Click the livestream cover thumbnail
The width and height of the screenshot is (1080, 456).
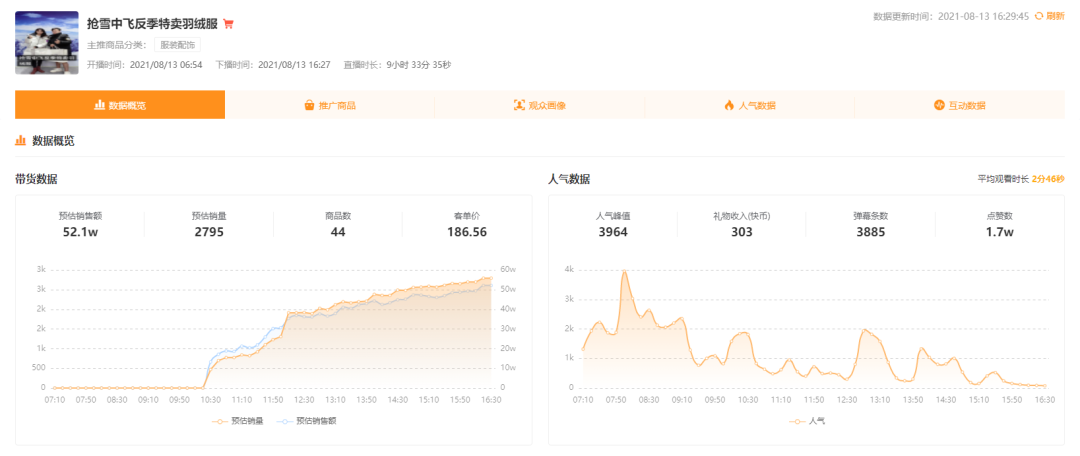(x=47, y=42)
